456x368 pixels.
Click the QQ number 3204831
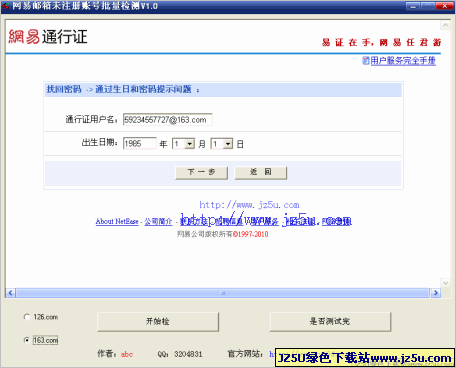tap(188, 354)
